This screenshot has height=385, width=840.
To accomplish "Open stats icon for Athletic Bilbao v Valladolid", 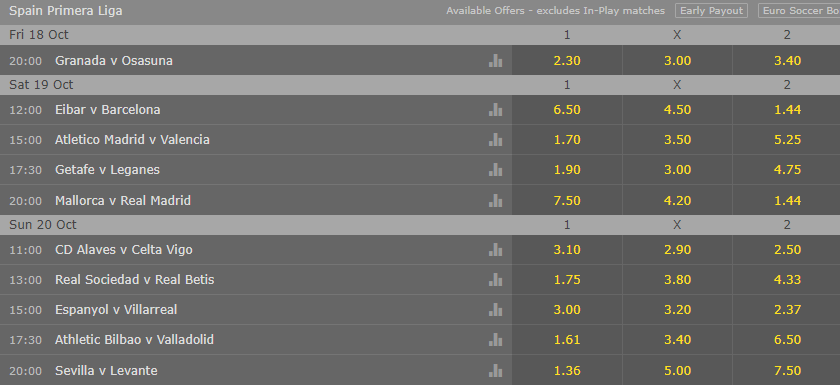I will coord(496,339).
